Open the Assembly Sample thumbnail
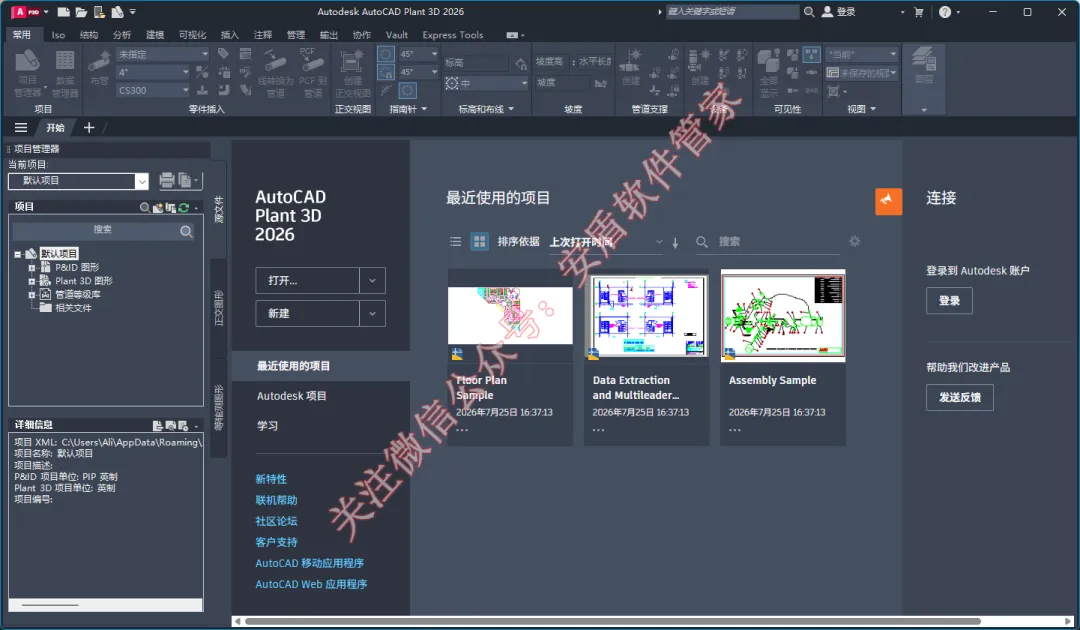The height and width of the screenshot is (630, 1080). tap(783, 315)
